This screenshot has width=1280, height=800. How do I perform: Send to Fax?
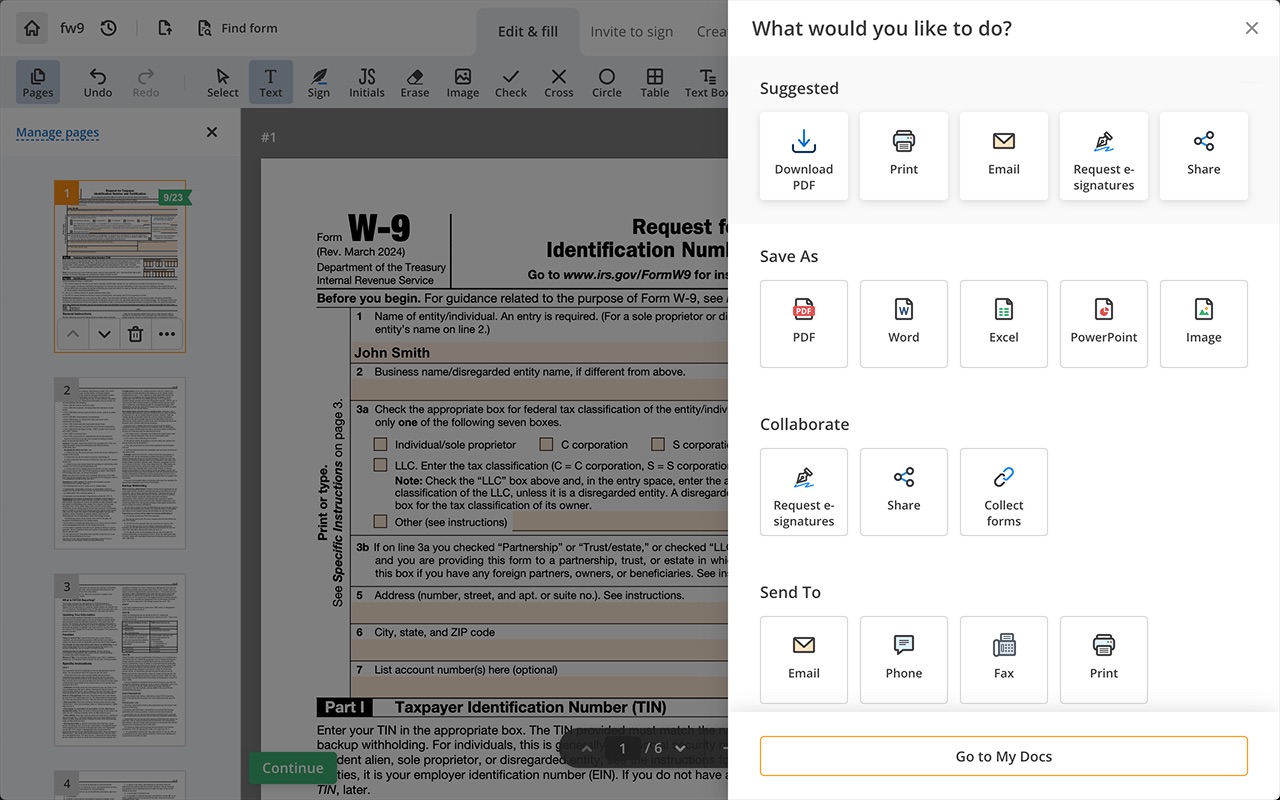click(1004, 660)
